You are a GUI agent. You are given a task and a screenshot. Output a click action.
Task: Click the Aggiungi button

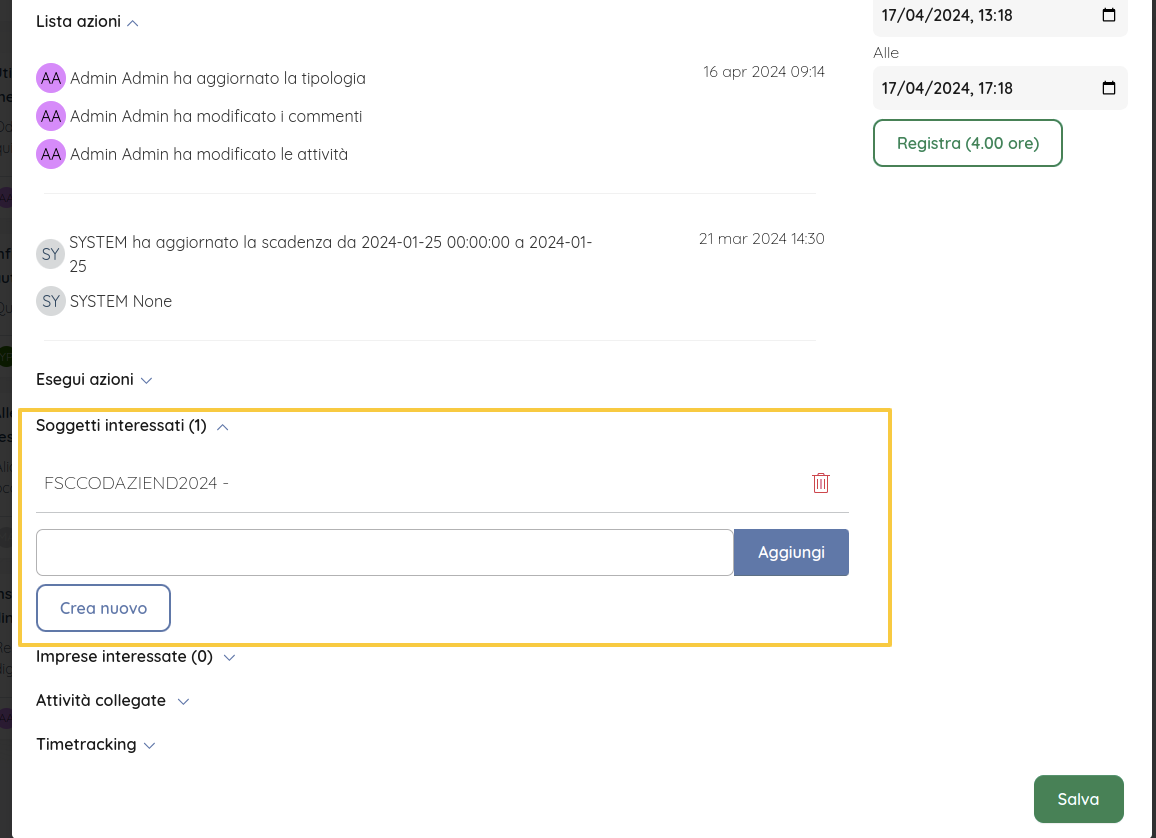click(791, 552)
